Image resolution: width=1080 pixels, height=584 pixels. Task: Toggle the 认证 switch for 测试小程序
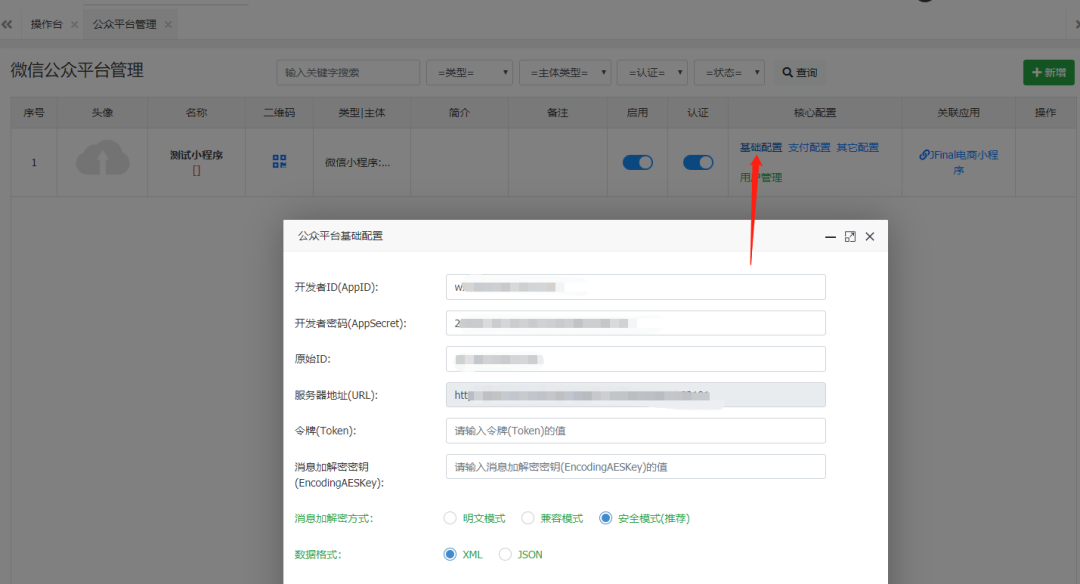point(698,162)
